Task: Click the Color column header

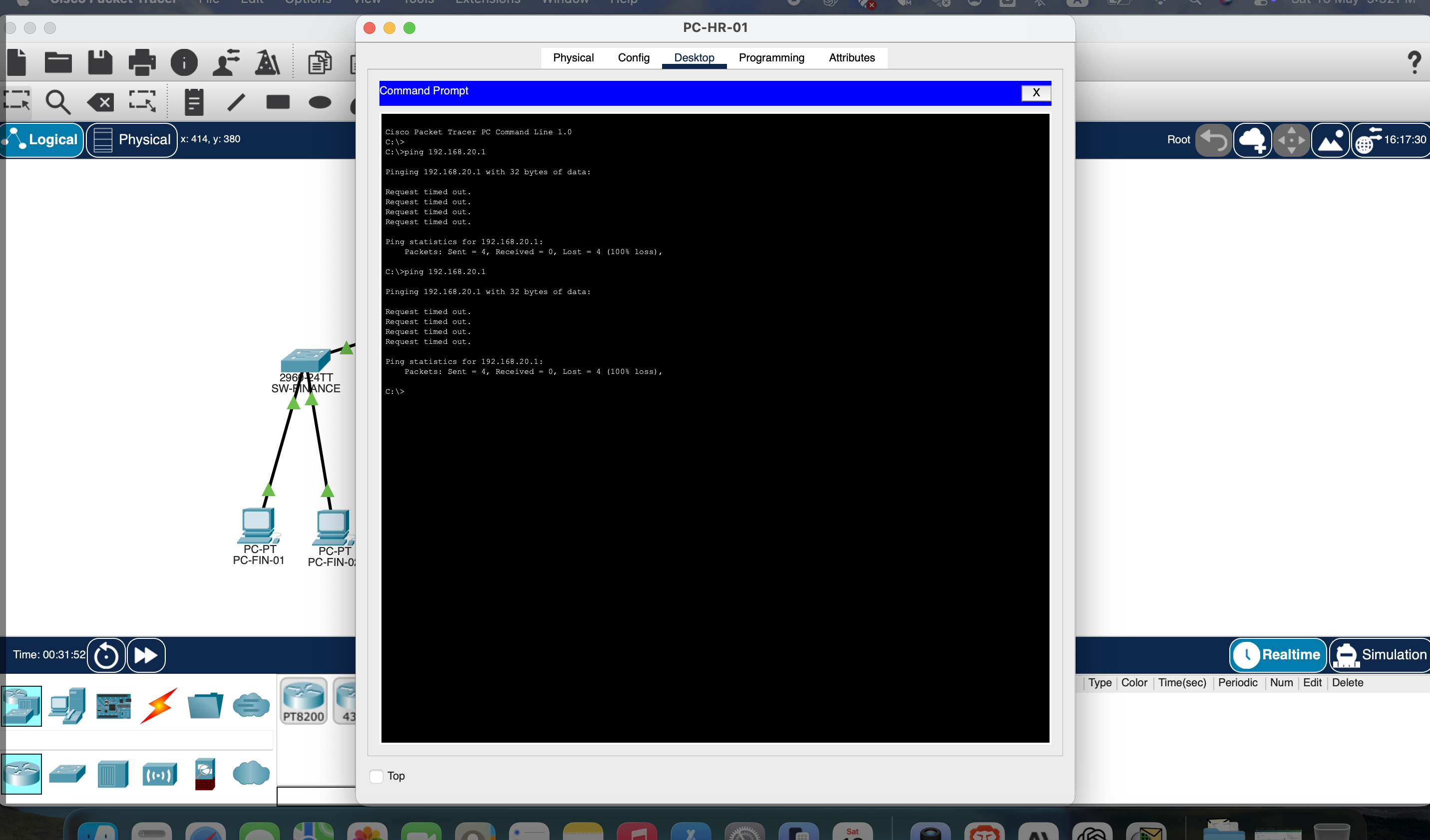Action: pos(1134,682)
